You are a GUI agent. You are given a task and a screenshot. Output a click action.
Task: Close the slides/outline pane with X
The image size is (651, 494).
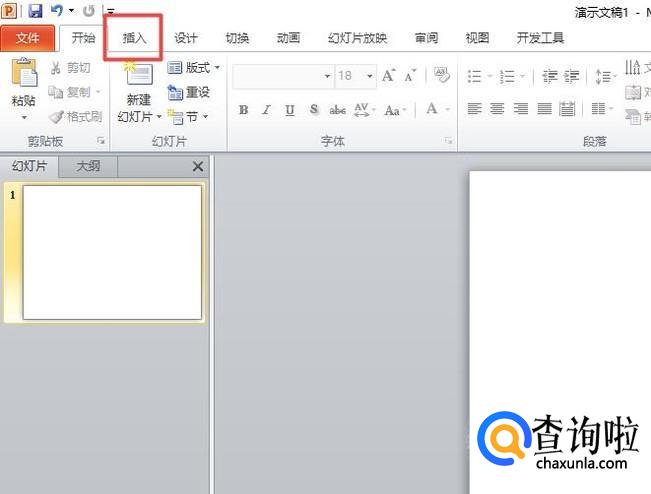tap(198, 166)
